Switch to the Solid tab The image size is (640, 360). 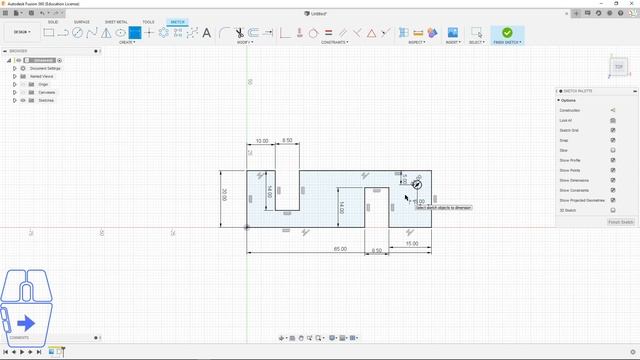click(x=53, y=22)
